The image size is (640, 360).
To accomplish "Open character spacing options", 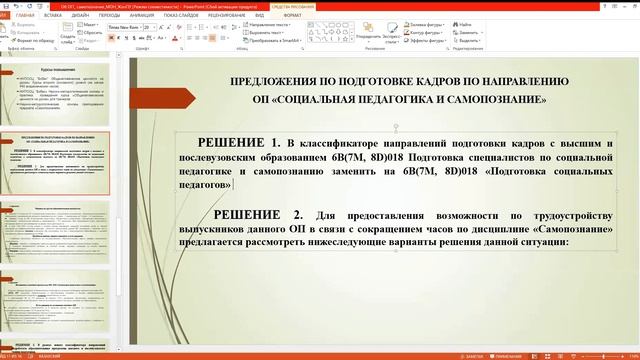I will (150, 38).
